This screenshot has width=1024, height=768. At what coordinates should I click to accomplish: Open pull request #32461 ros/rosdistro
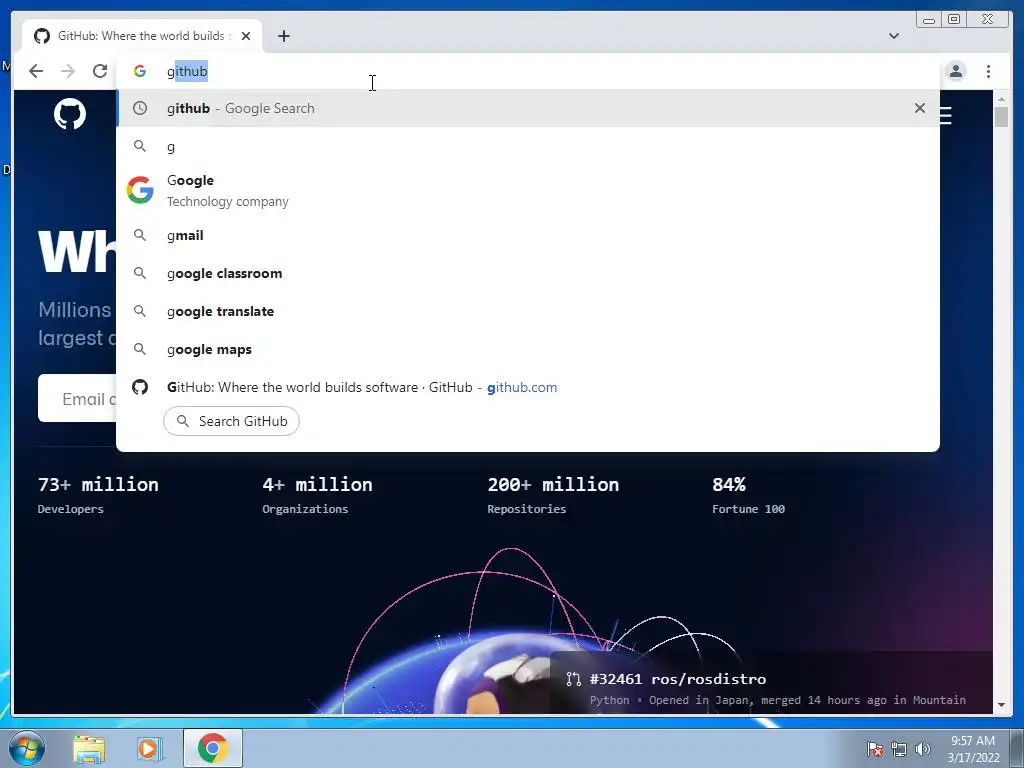pos(677,679)
